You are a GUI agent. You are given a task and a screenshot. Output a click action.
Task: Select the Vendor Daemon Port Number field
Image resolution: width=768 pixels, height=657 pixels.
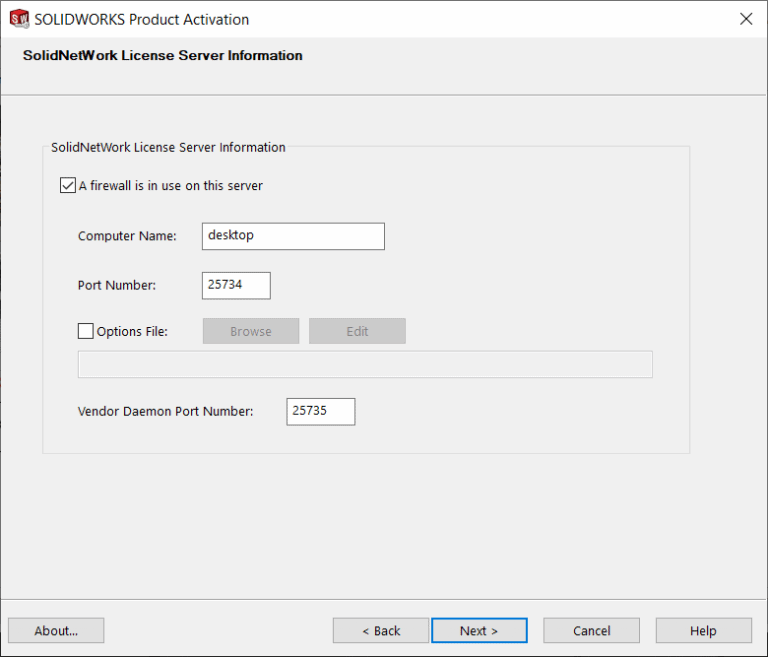(320, 411)
